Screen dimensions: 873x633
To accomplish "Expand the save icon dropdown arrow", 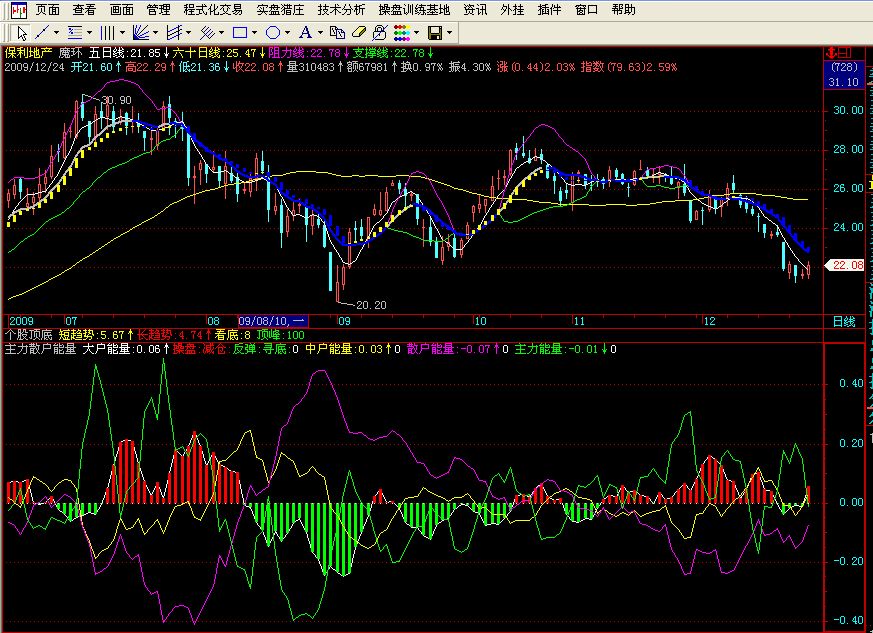I will pos(450,32).
